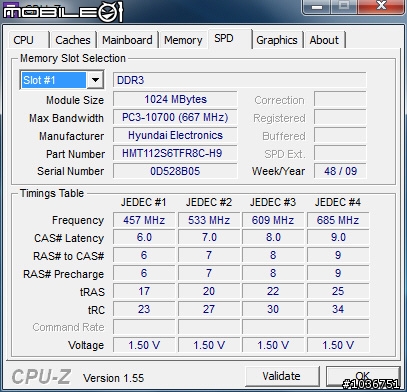Click the HMT112S6TFR8C-H9 part number
The height and width of the screenshot is (392, 407).
click(x=175, y=153)
